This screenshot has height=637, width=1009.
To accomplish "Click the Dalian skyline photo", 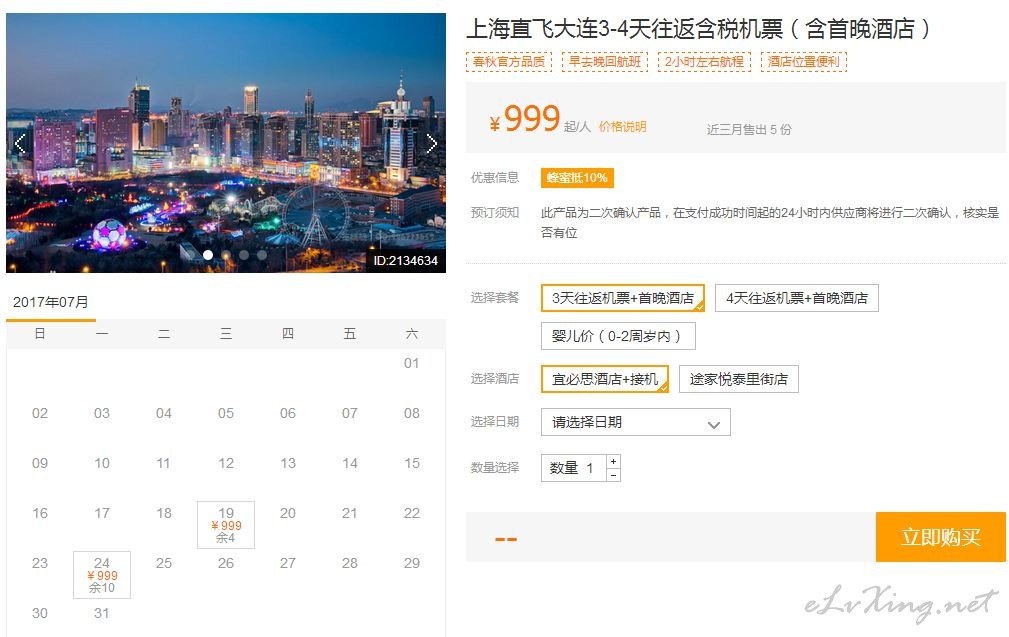I will (x=226, y=143).
